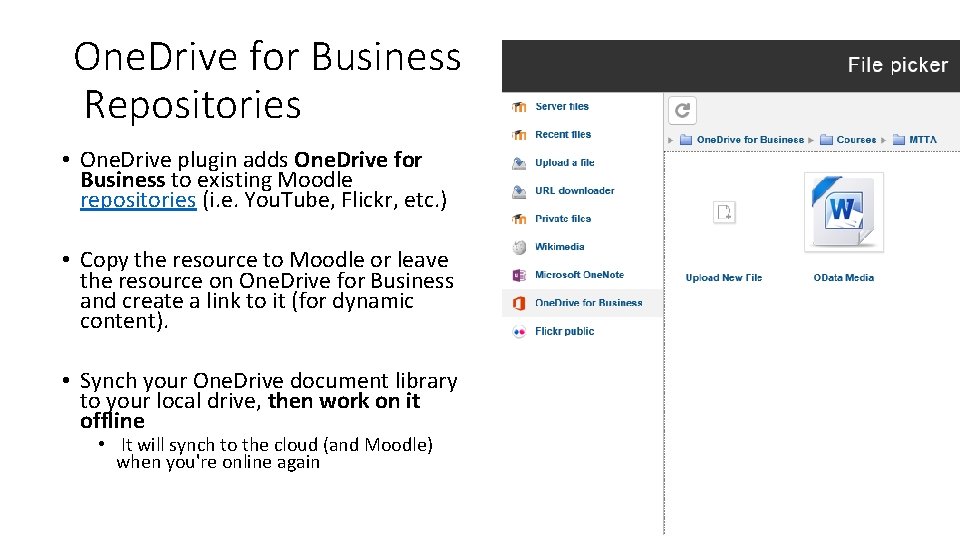Refresh the file picker listing
Viewport: 960px width, 540px height.
pos(682,110)
